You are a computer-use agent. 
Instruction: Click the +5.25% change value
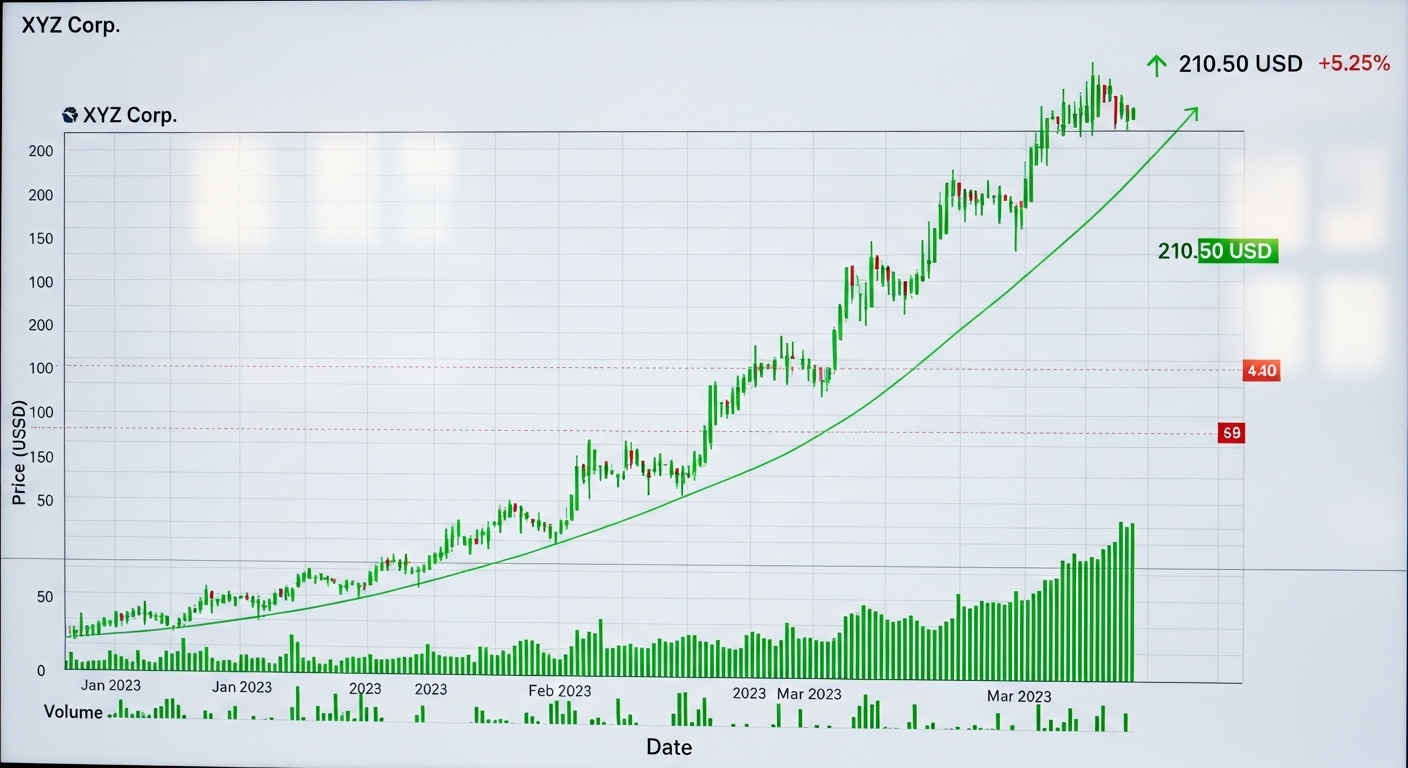tap(1354, 63)
